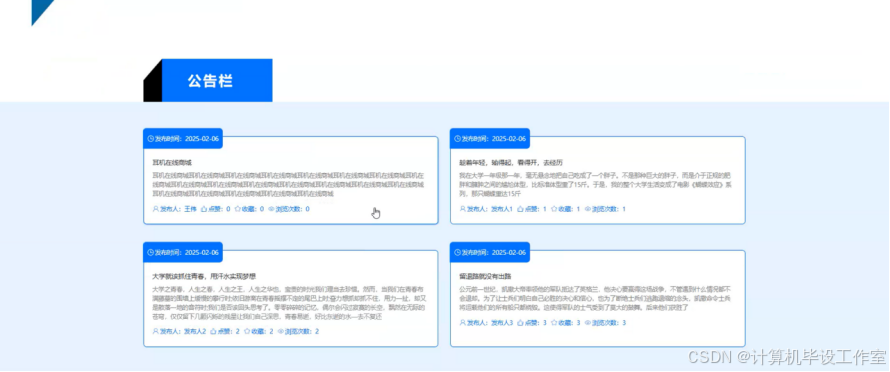
Task: Click clock icon on 留退路就没有出路 card date tag
Action: coord(457,252)
